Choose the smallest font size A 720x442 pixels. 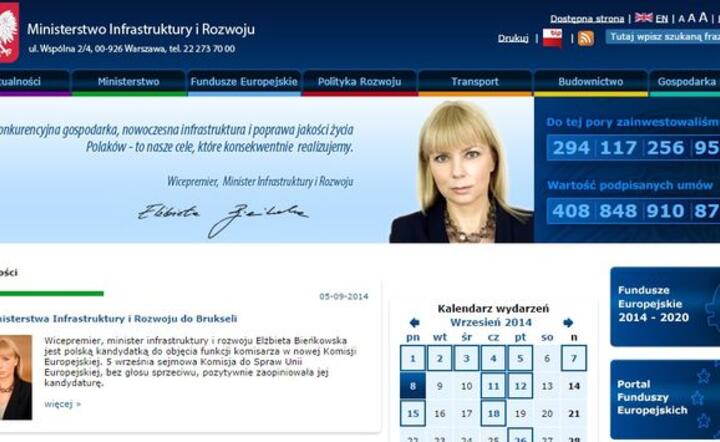click(x=681, y=19)
